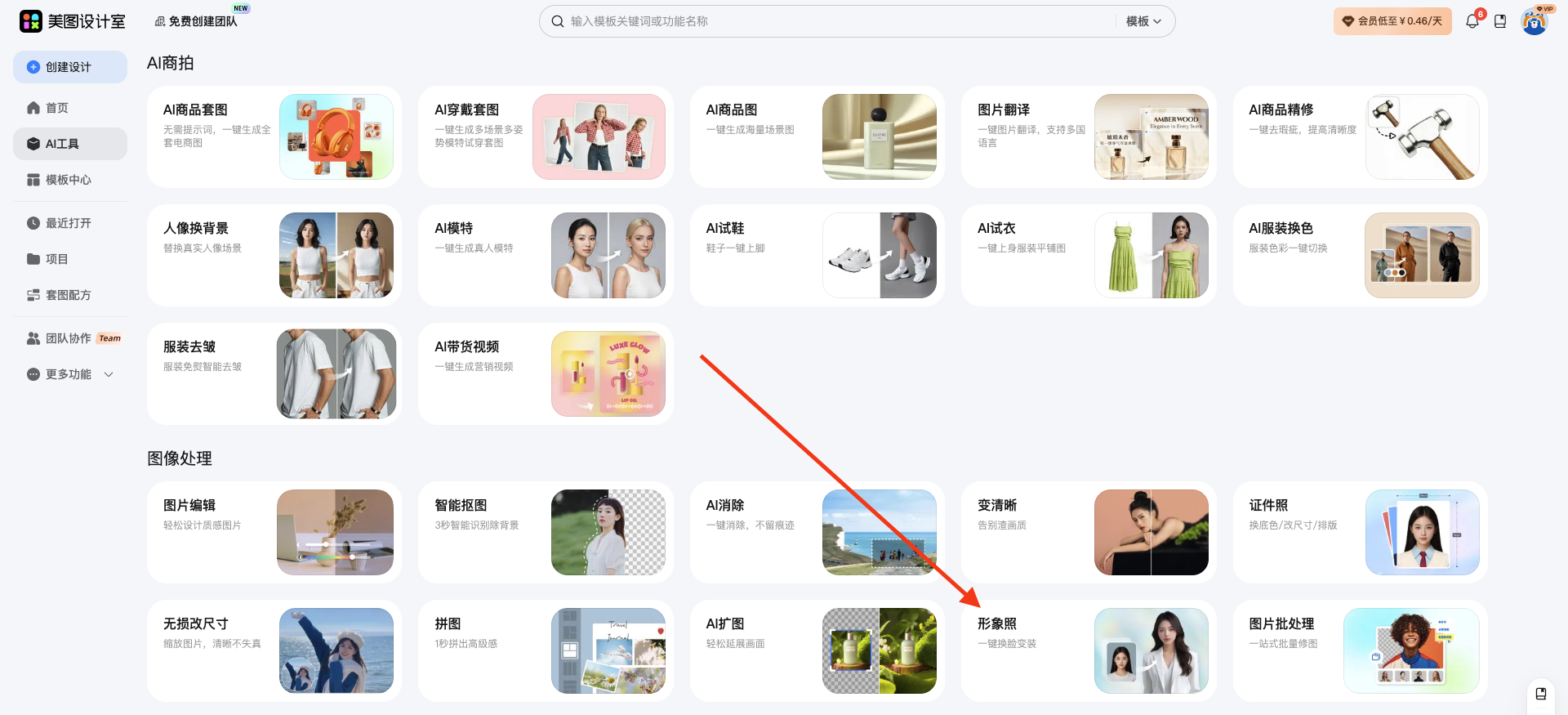Open the AI商品套图 tool card
Screen dimensions: 1568x715
point(274,136)
